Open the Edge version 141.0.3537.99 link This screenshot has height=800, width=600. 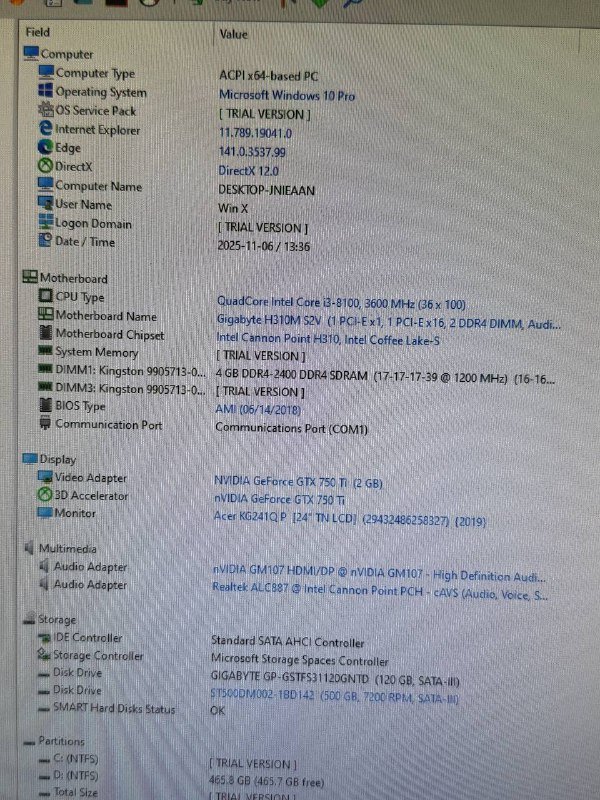pos(252,152)
